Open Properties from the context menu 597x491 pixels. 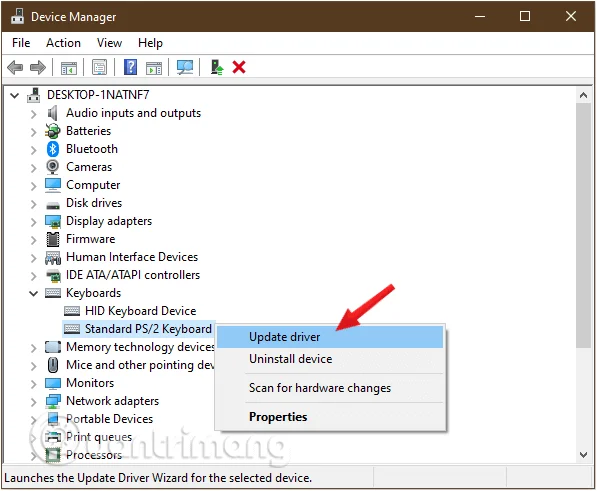pos(330,417)
